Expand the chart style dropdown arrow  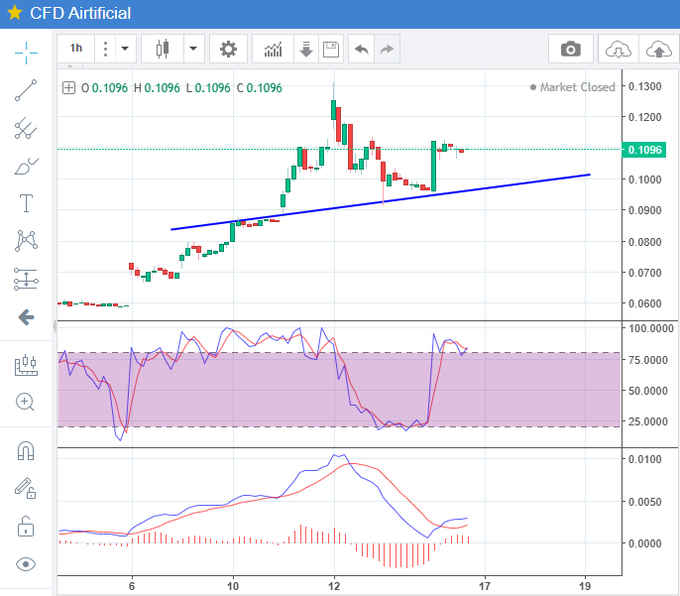click(x=193, y=49)
